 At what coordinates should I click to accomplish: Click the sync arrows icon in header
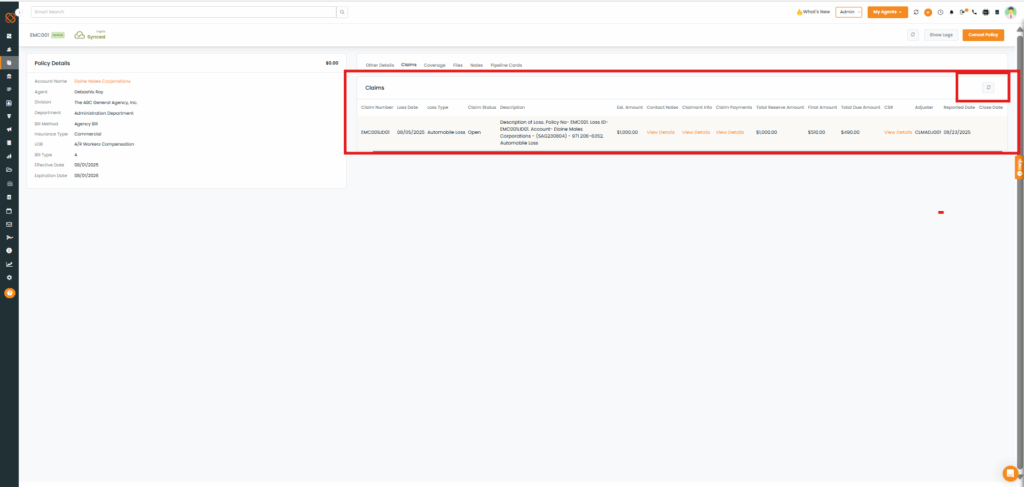[x=916, y=12]
